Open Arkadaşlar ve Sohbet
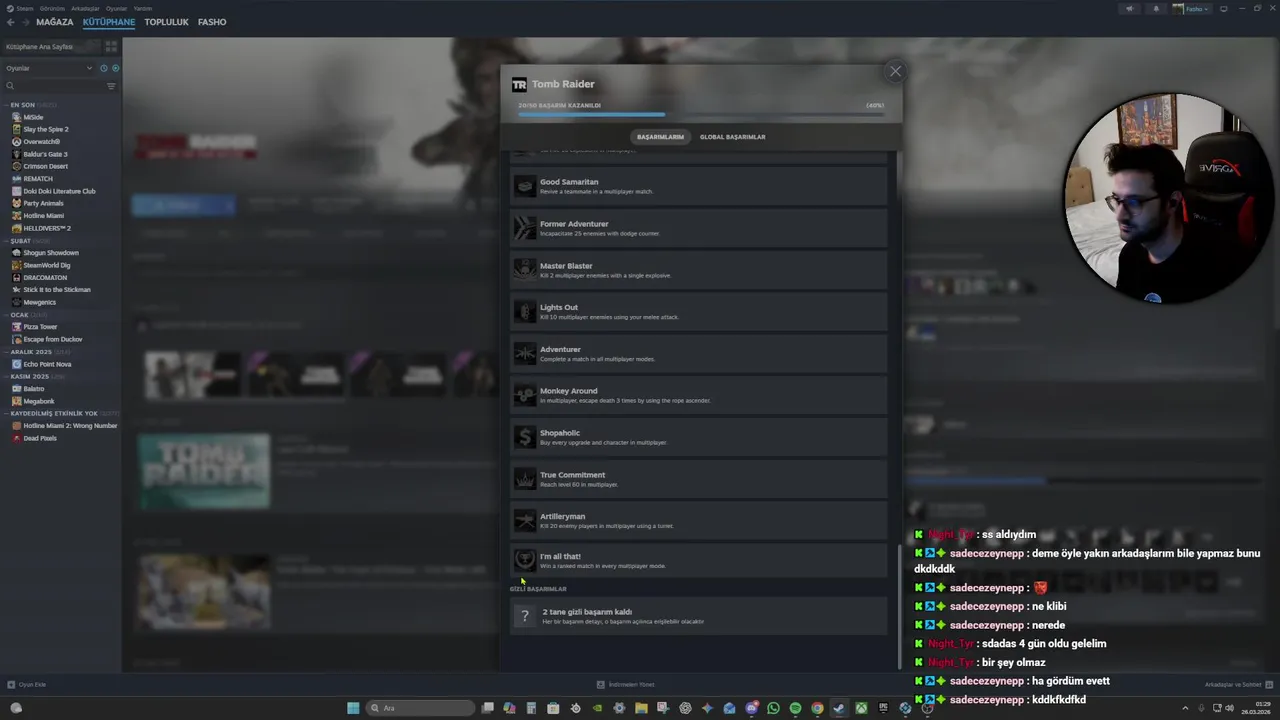1280x720 pixels. coord(1238,685)
